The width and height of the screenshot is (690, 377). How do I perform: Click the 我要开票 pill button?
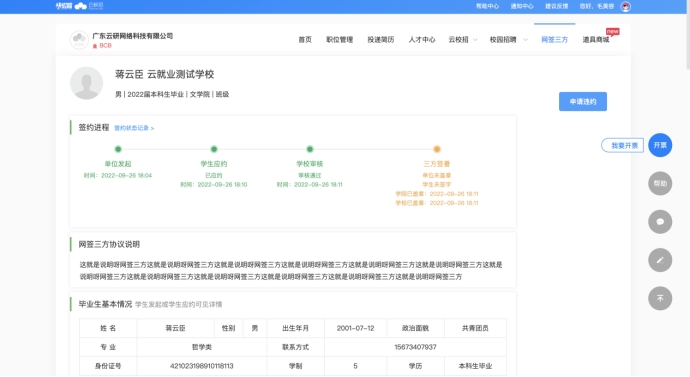point(622,146)
